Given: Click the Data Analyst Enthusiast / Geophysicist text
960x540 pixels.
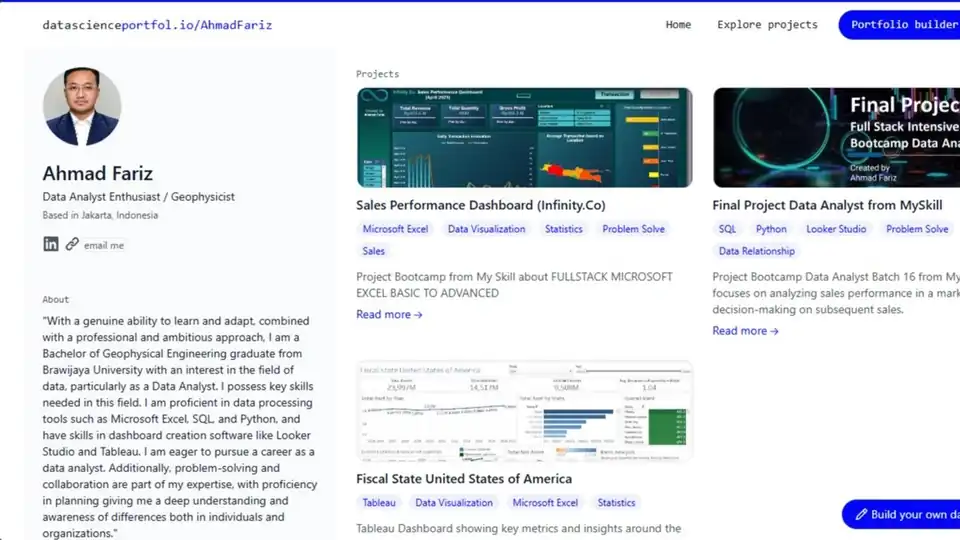Looking at the screenshot, I should pos(138,197).
